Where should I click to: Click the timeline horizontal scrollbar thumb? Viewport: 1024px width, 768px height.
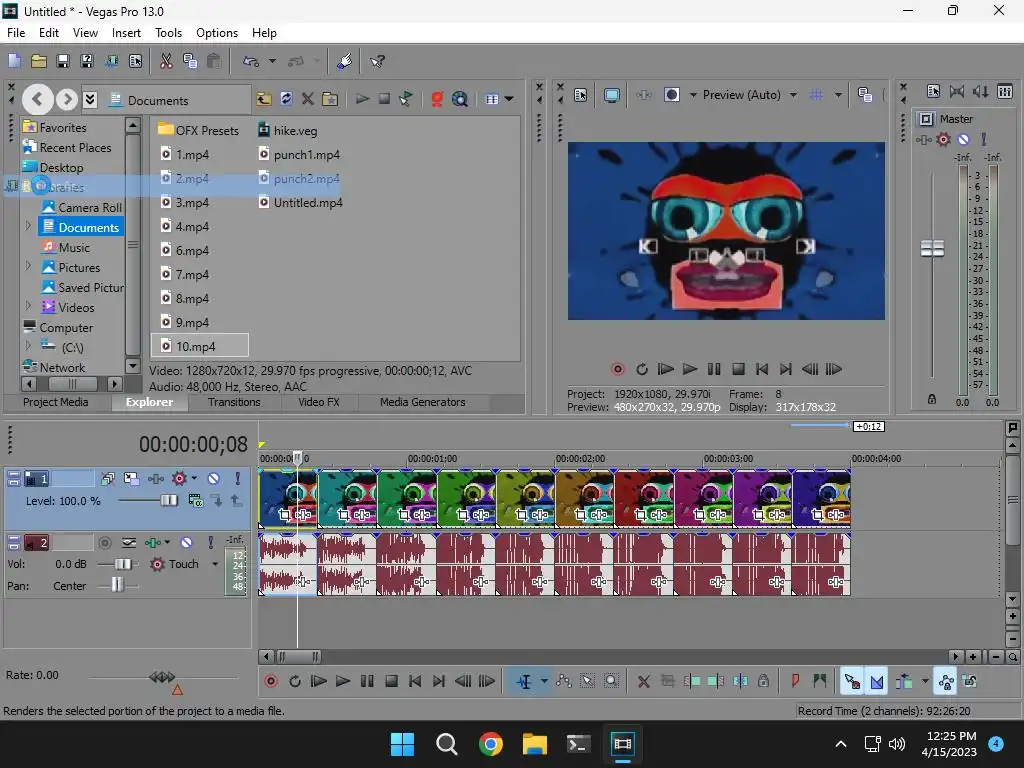click(298, 656)
